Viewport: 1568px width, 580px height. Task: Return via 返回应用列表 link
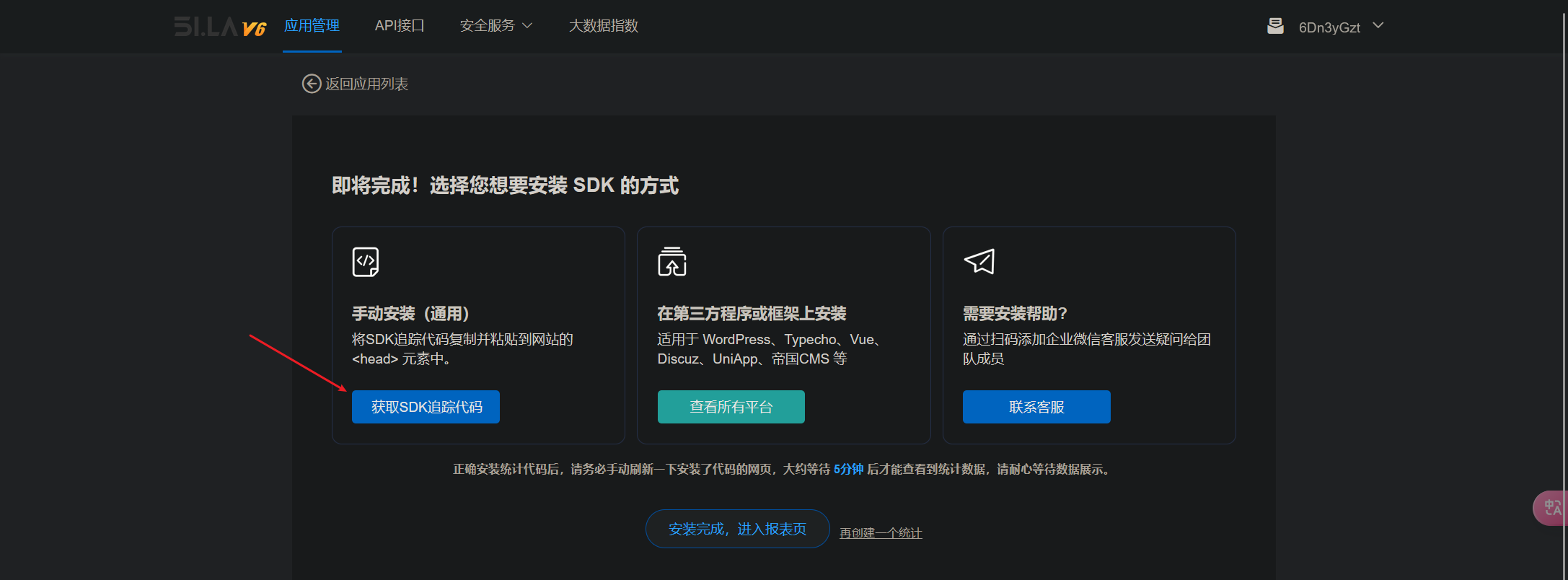[x=366, y=84]
